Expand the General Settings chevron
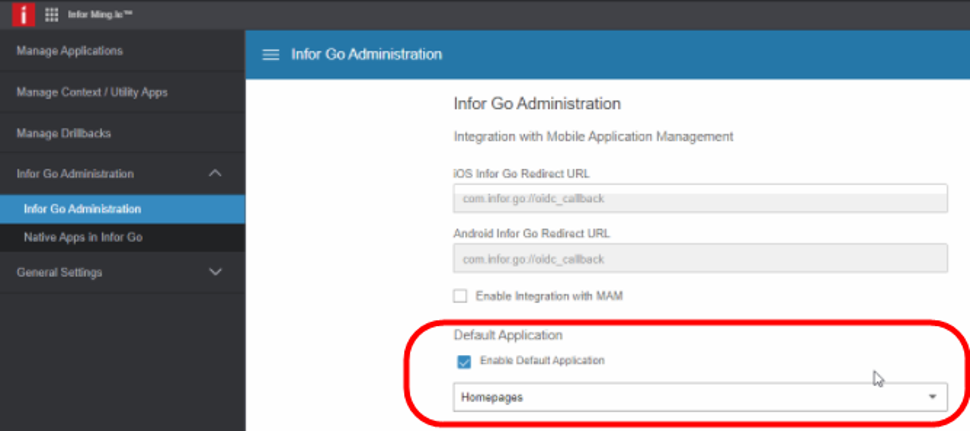Image resolution: width=970 pixels, height=431 pixels. click(215, 272)
